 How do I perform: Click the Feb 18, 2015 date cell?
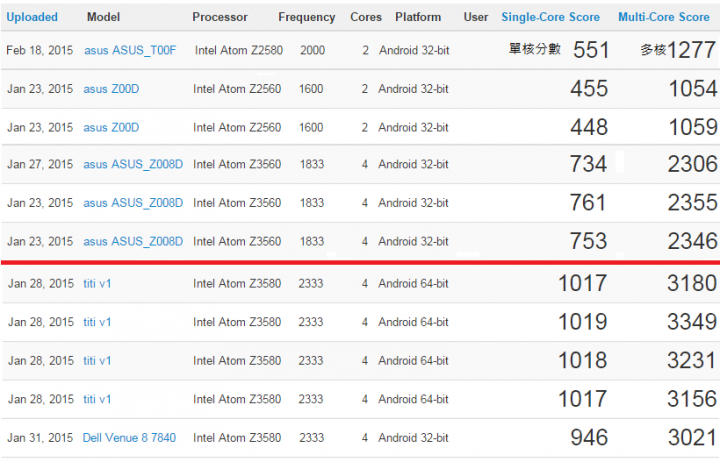[39, 50]
